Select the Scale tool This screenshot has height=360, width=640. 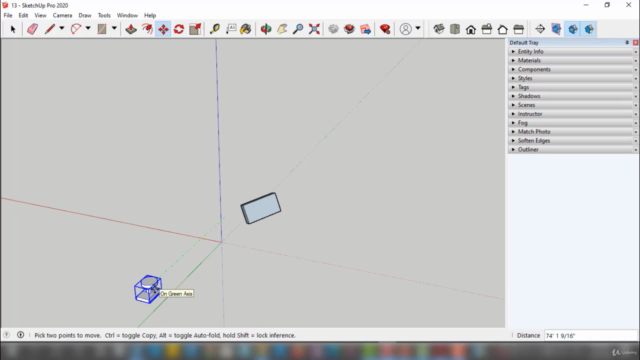195,29
